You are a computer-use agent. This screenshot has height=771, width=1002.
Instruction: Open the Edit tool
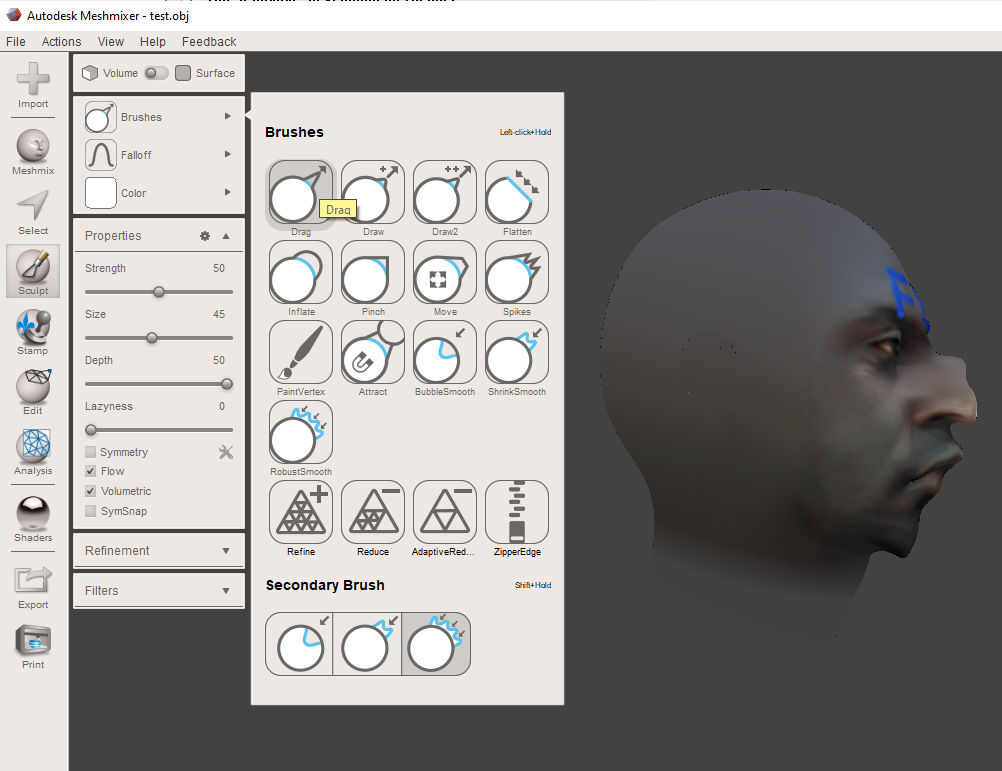(33, 392)
